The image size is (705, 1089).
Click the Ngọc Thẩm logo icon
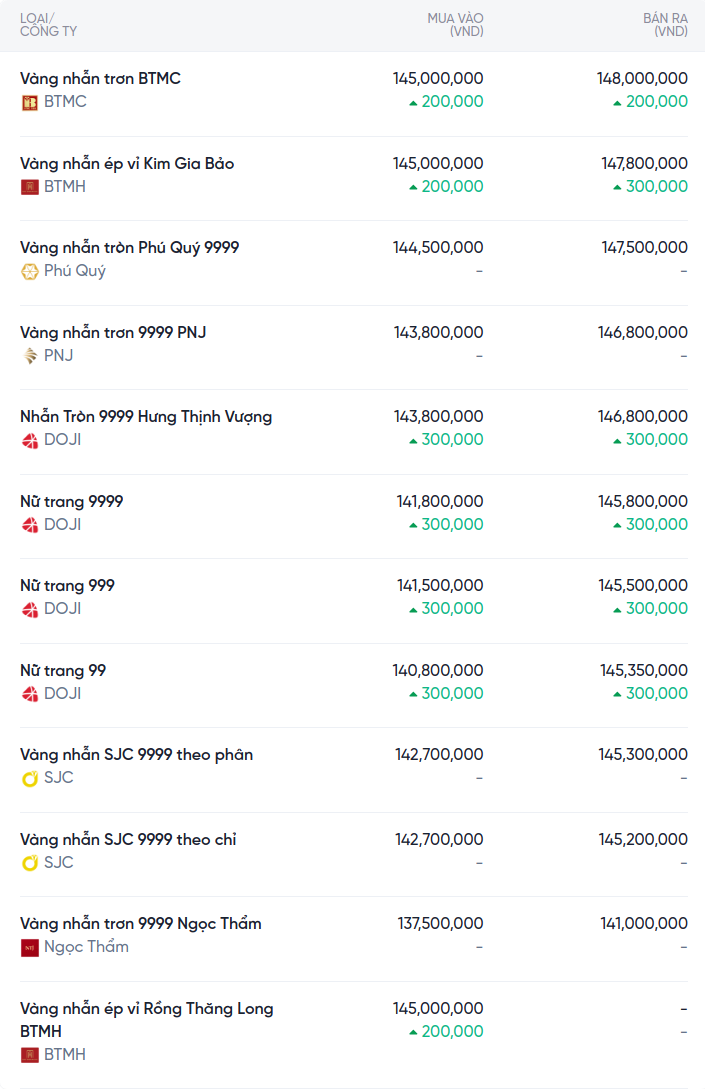30,947
